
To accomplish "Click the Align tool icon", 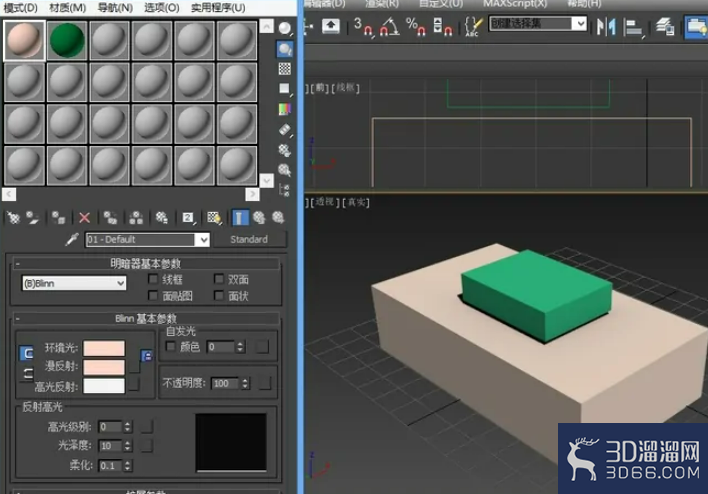I will point(633,28).
